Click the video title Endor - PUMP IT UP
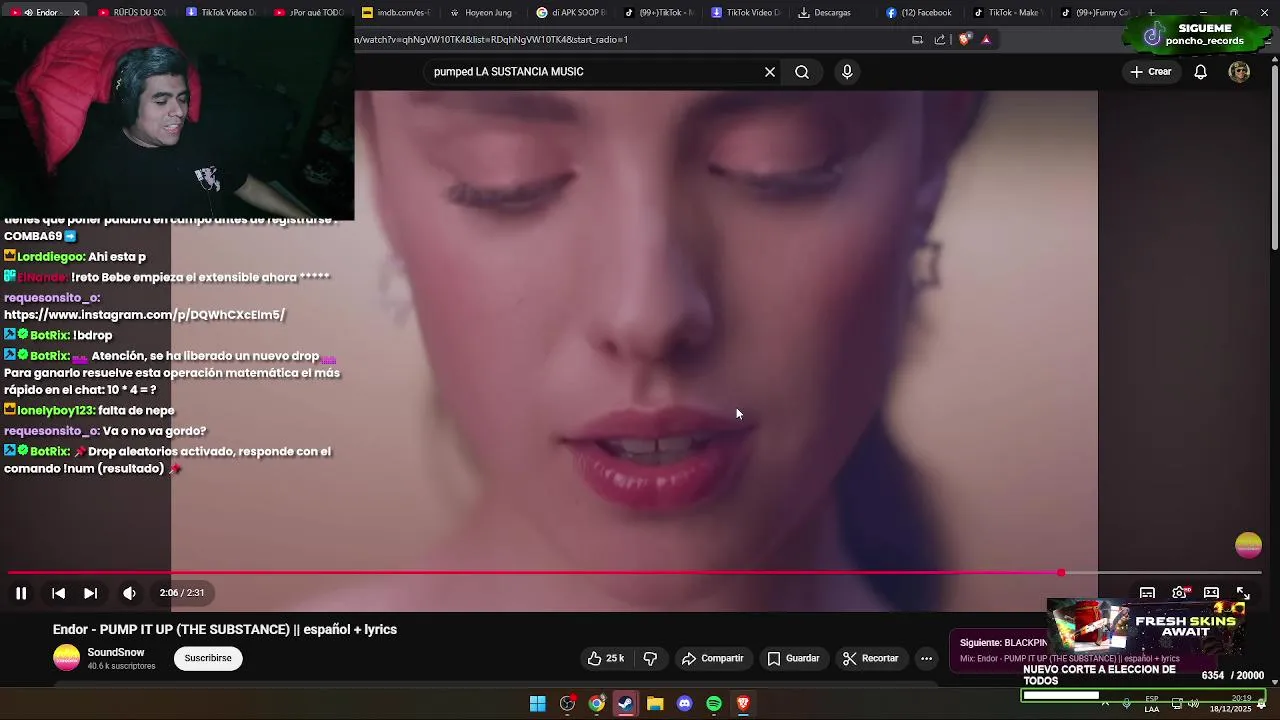Screen dimensions: 1280x720 pyautogui.click(x=225, y=629)
